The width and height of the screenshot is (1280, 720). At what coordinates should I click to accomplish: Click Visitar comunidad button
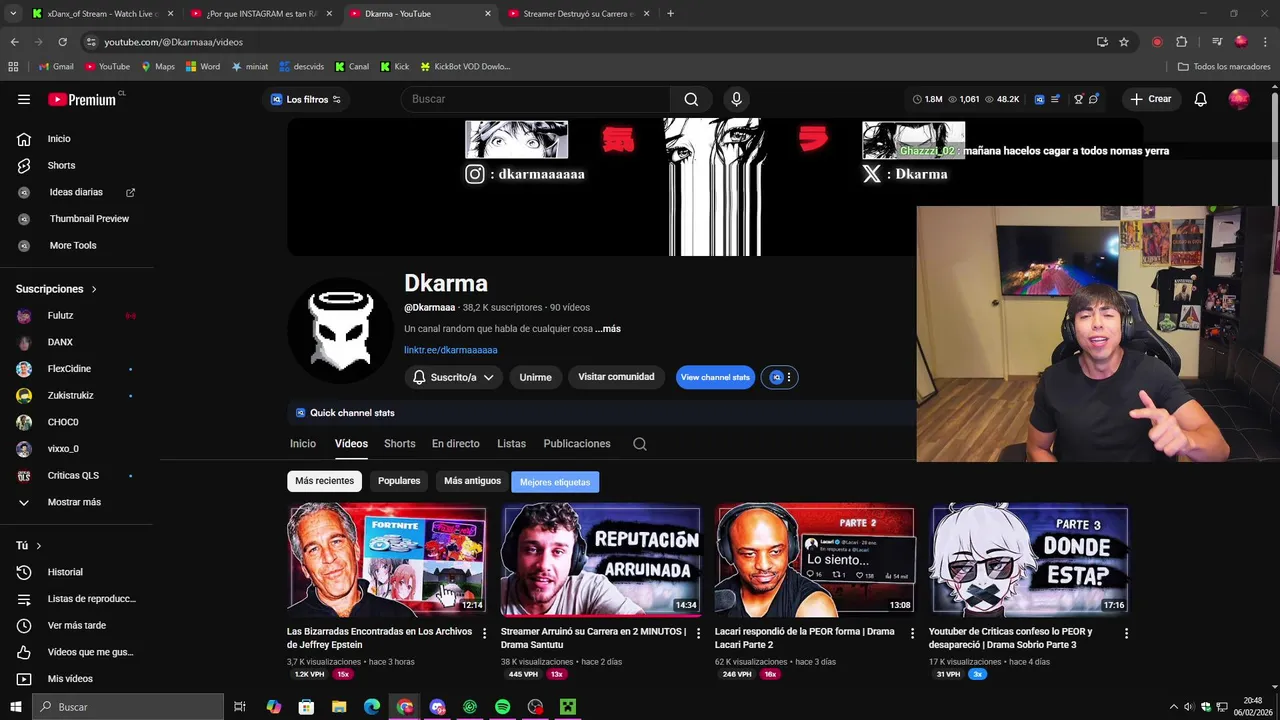(616, 377)
